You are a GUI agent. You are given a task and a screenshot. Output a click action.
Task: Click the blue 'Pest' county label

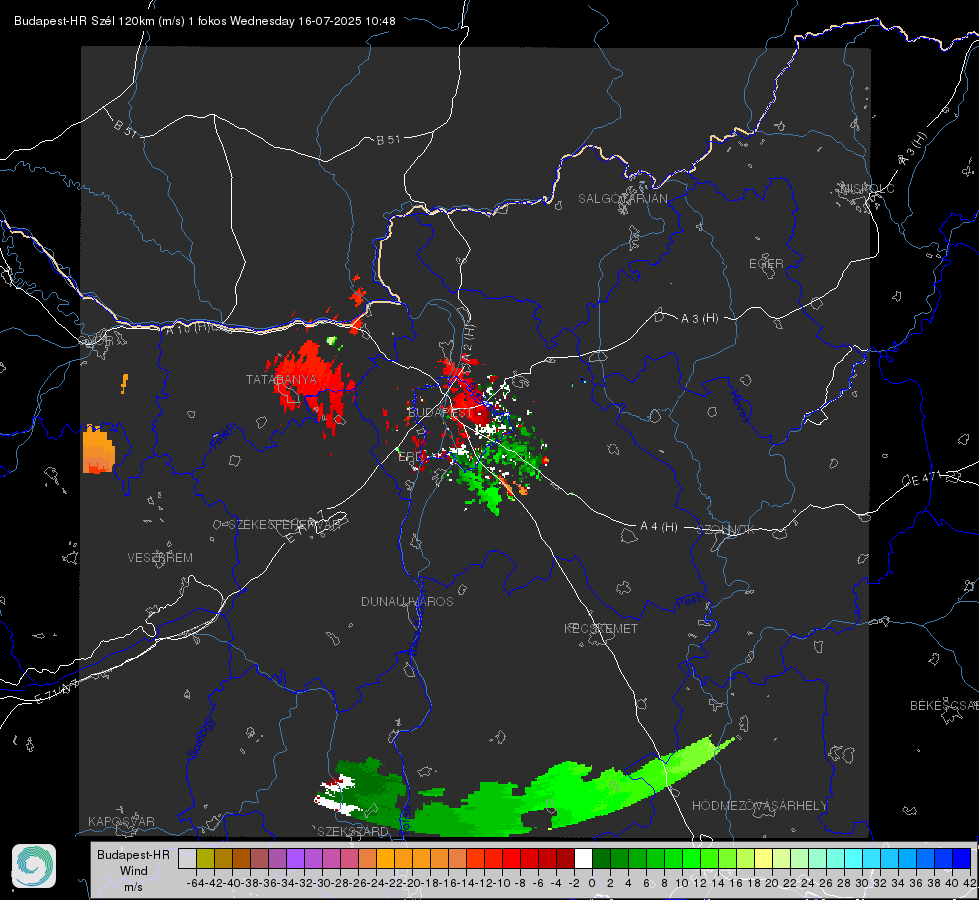click(x=688, y=602)
